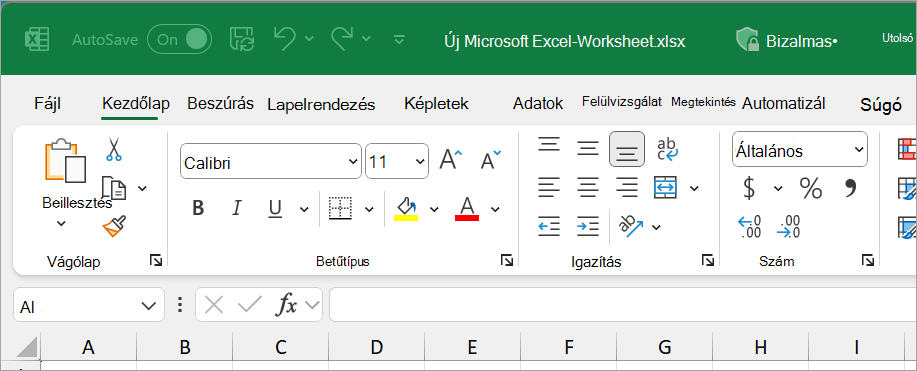The image size is (917, 371).
Task: Apply the red font color
Action: (x=467, y=208)
